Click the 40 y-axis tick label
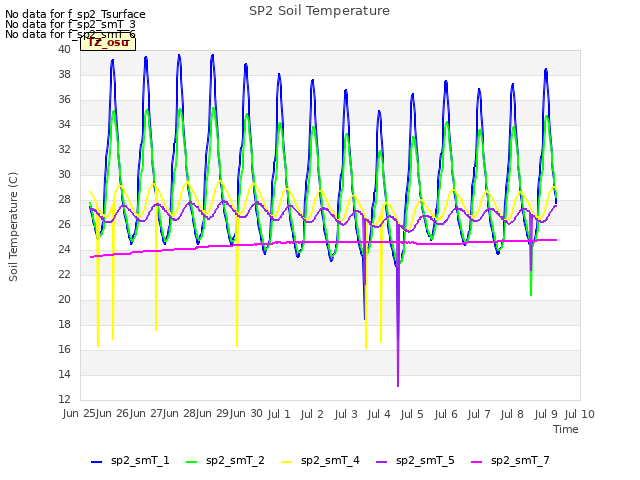 click(x=64, y=50)
